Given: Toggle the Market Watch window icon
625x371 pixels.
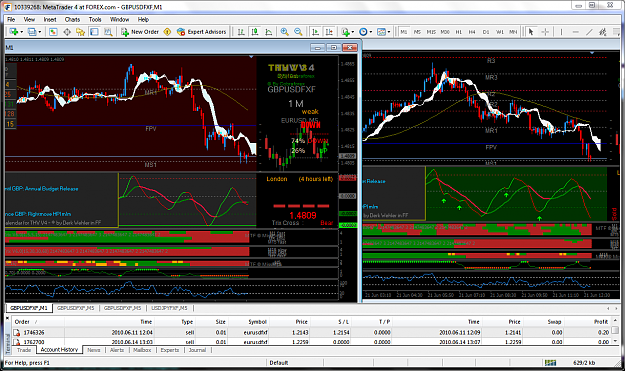Looking at the screenshot, I should point(53,32).
